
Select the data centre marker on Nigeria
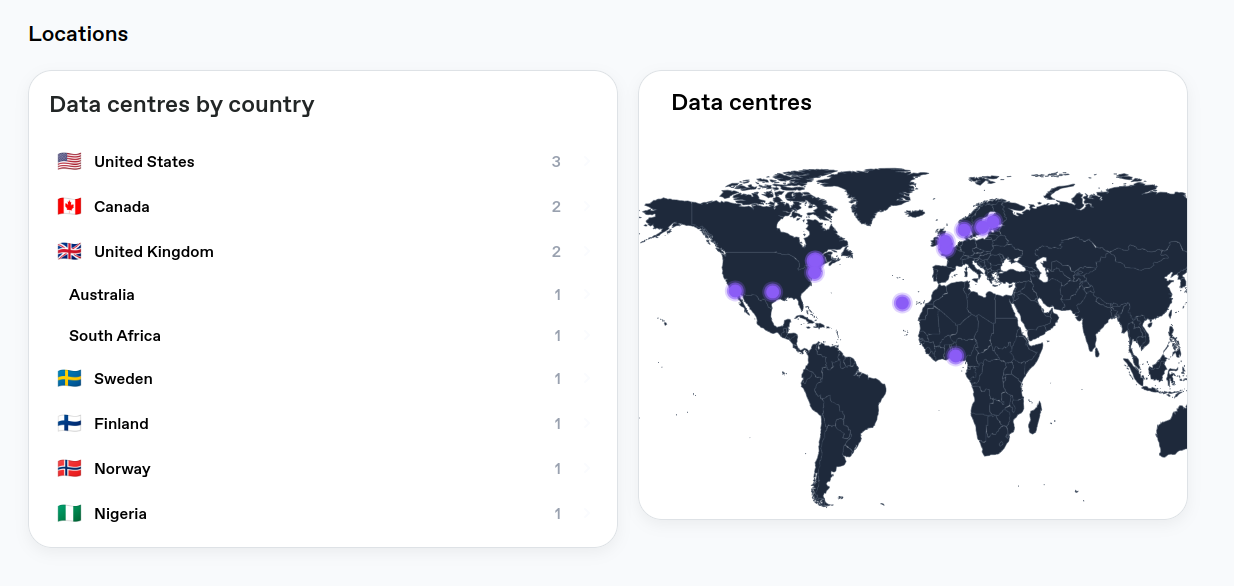[x=954, y=353]
